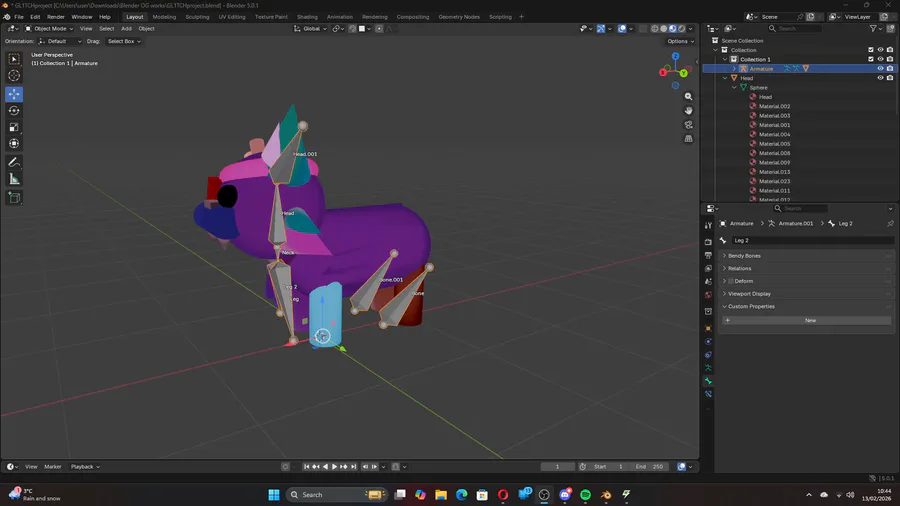
Task: Select the Select Box tool
Action: pos(14,59)
